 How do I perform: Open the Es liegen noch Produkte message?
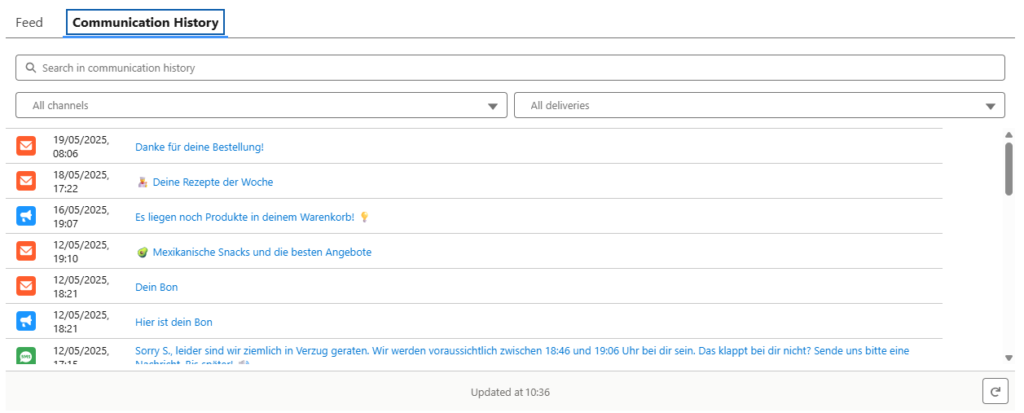click(x=244, y=217)
